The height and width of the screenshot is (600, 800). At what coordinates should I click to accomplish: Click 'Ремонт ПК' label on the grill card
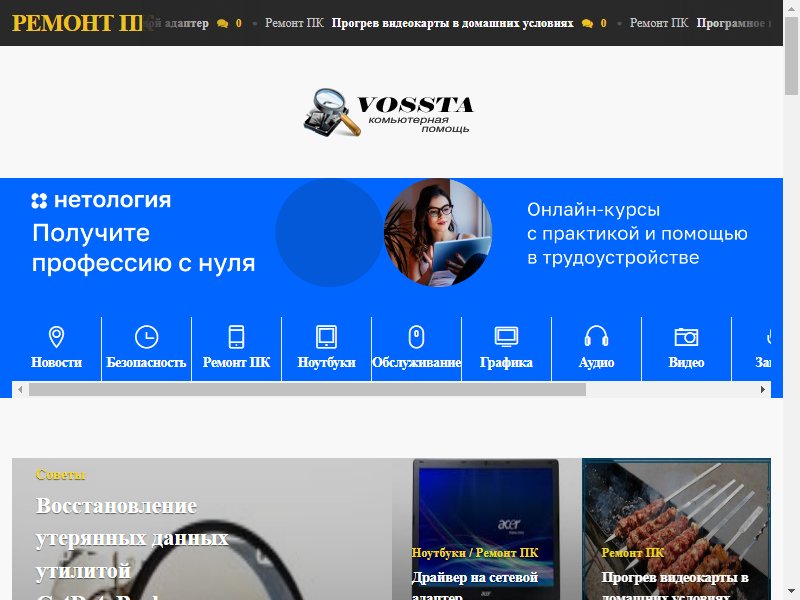pyautogui.click(x=633, y=553)
